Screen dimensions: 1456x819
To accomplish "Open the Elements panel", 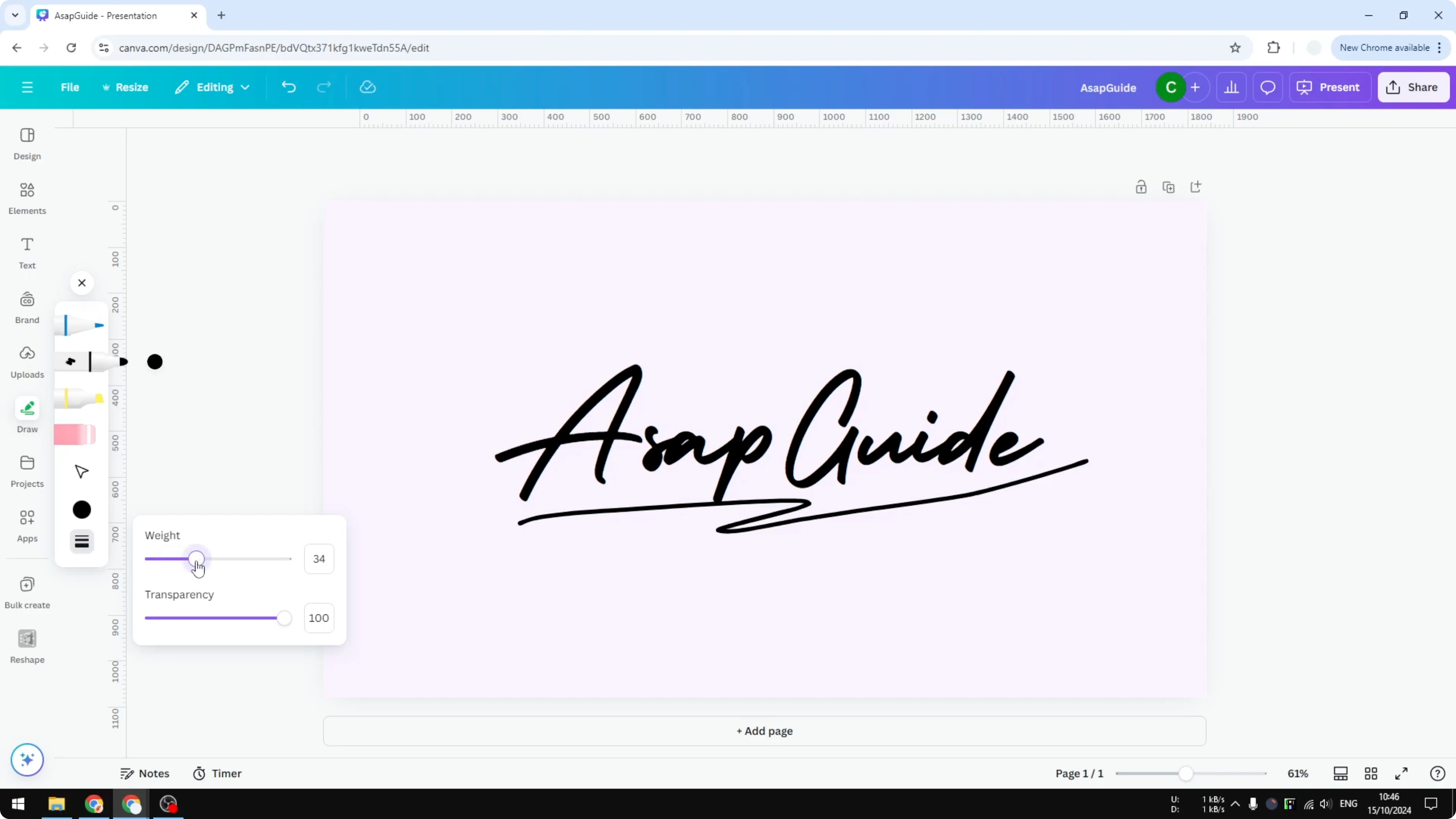I will tap(27, 198).
